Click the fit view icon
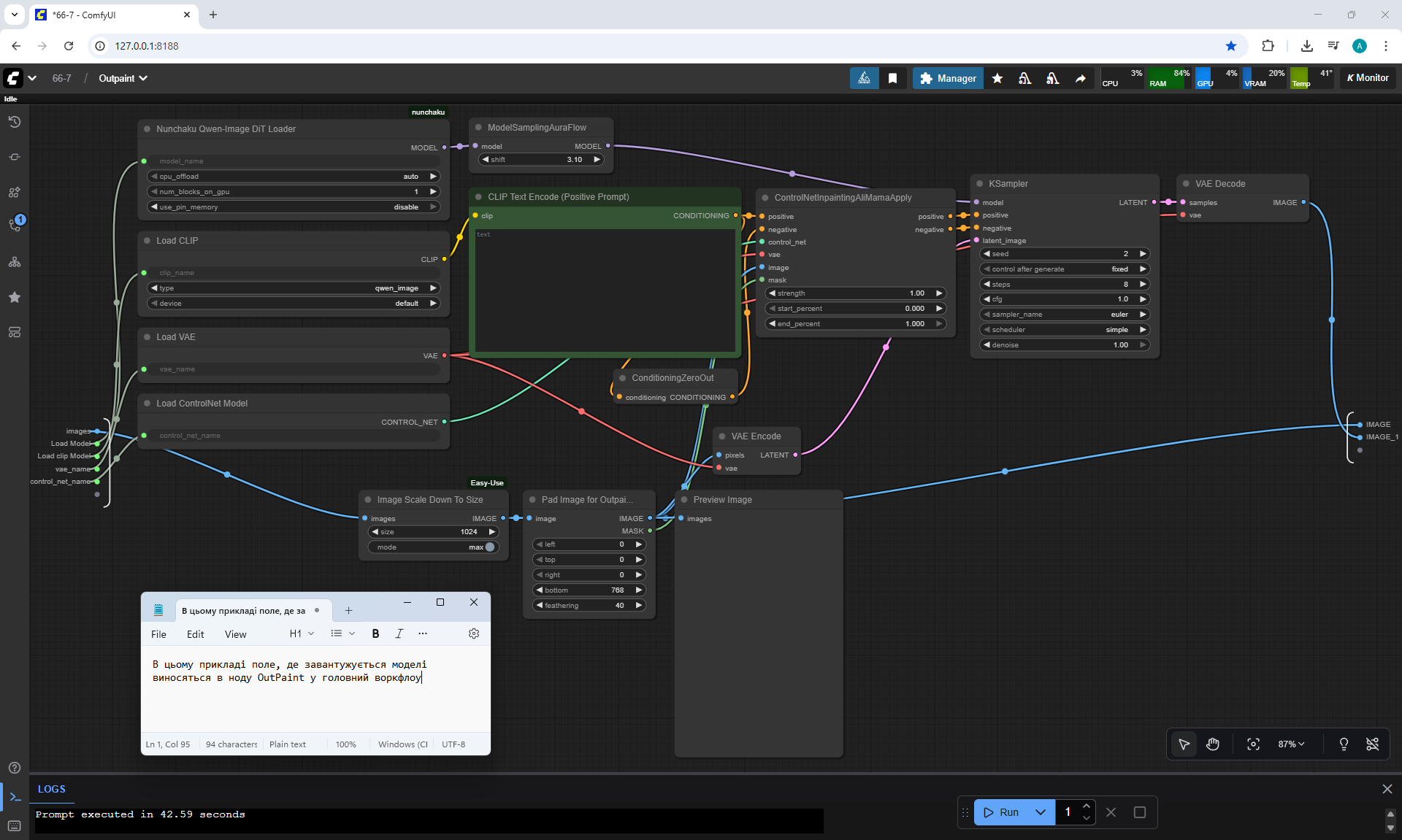Image resolution: width=1402 pixels, height=840 pixels. pyautogui.click(x=1253, y=744)
